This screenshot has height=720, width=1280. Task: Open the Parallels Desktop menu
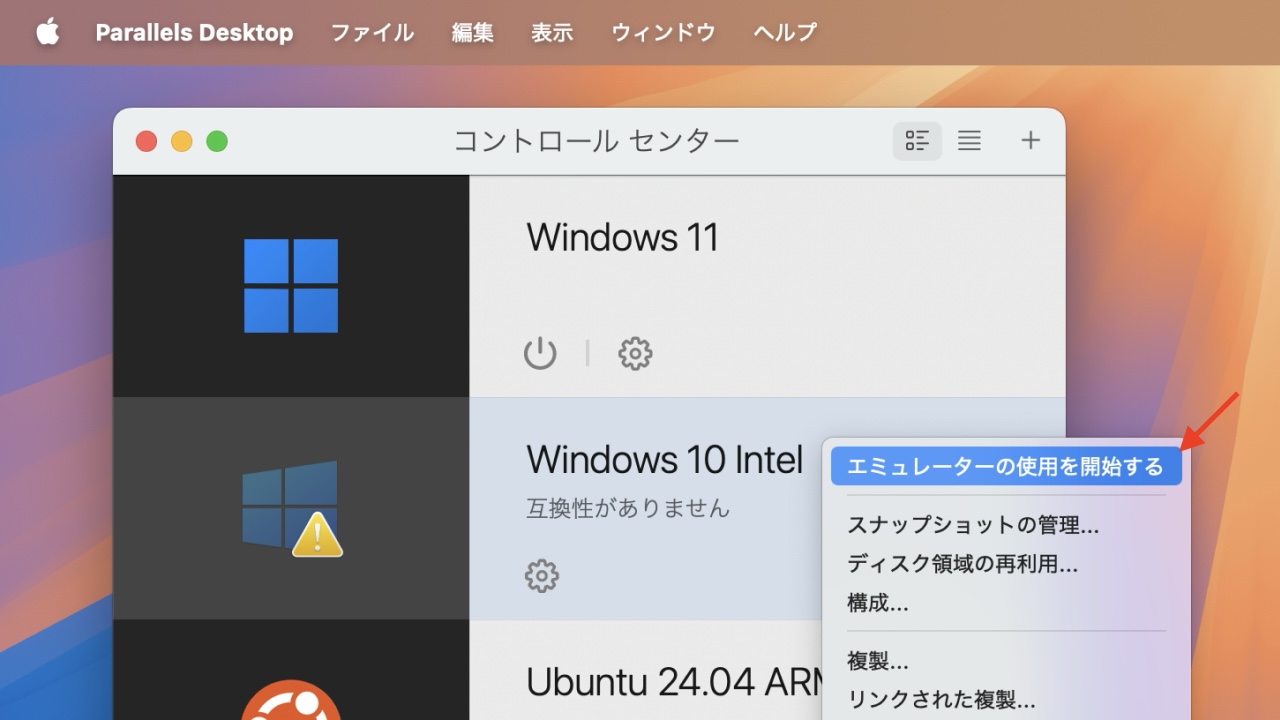click(194, 32)
